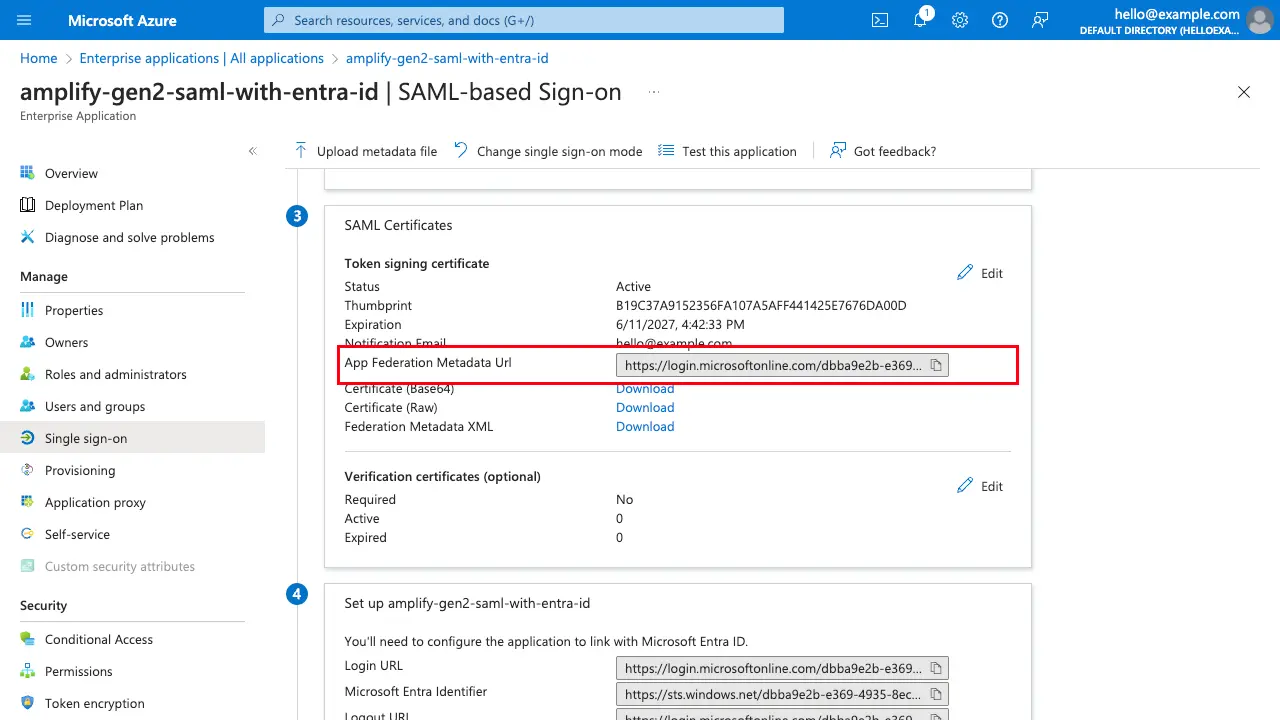The image size is (1280, 720).
Task: Open the notifications bell
Action: point(921,20)
